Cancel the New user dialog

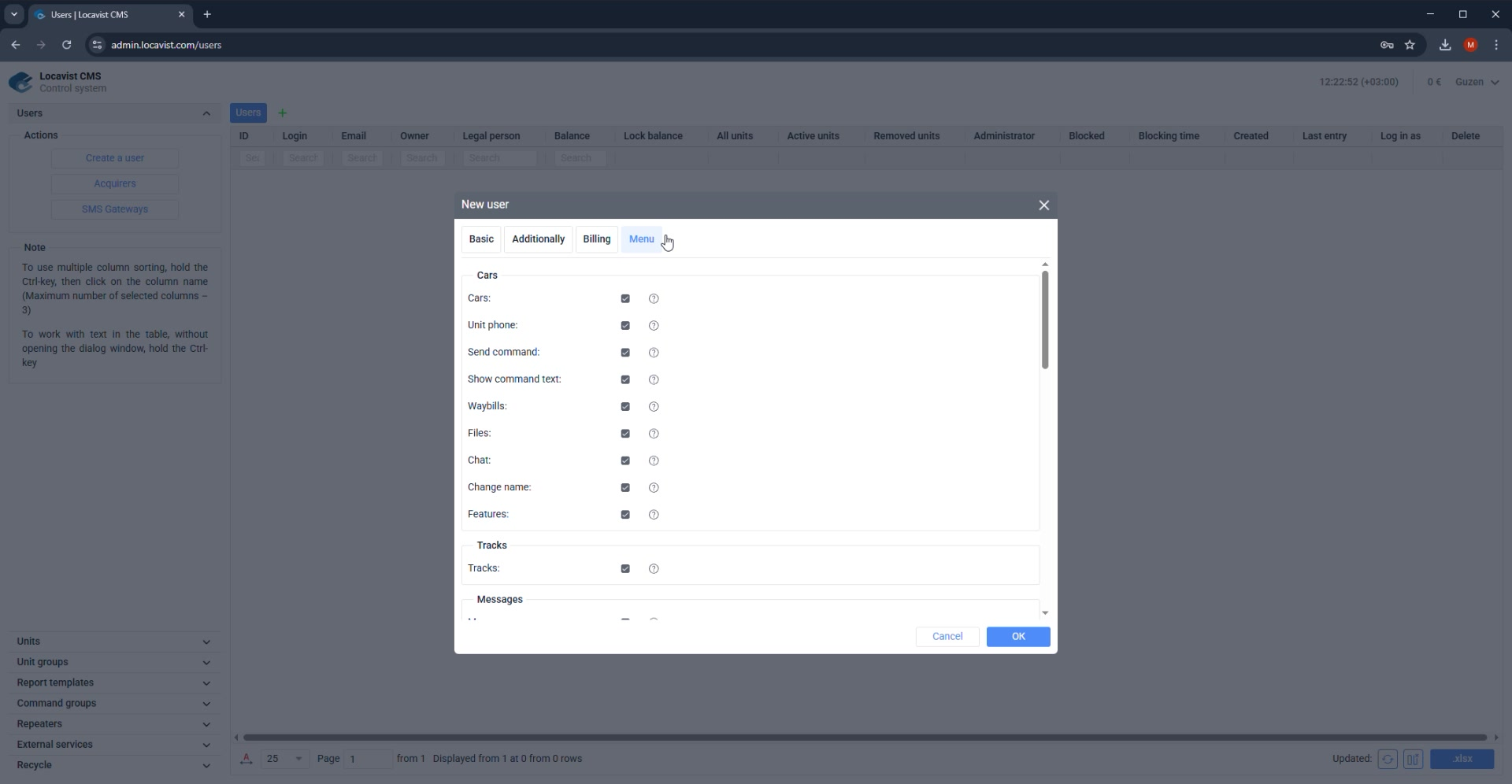[947, 637]
